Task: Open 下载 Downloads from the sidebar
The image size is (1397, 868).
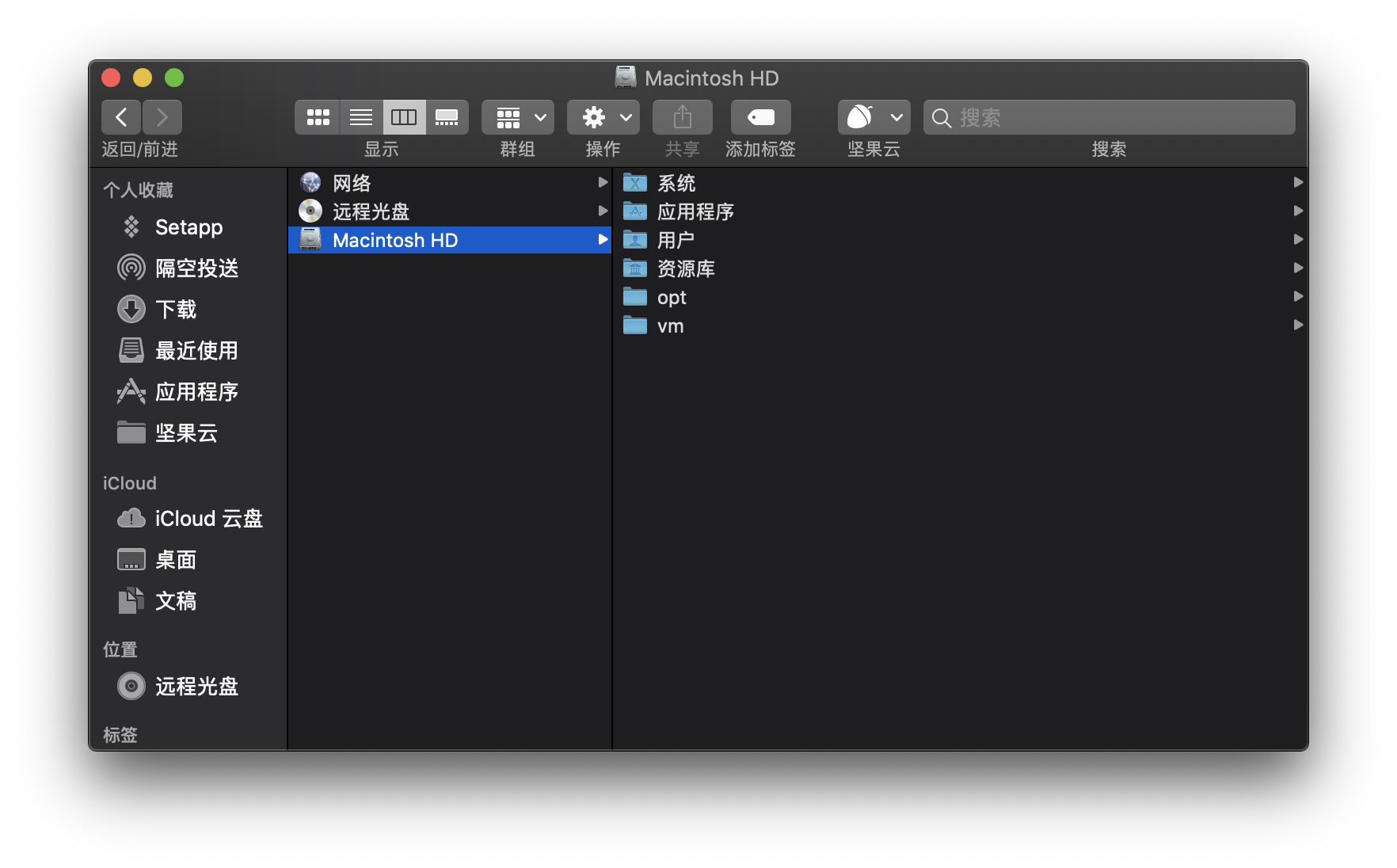Action: point(177,309)
